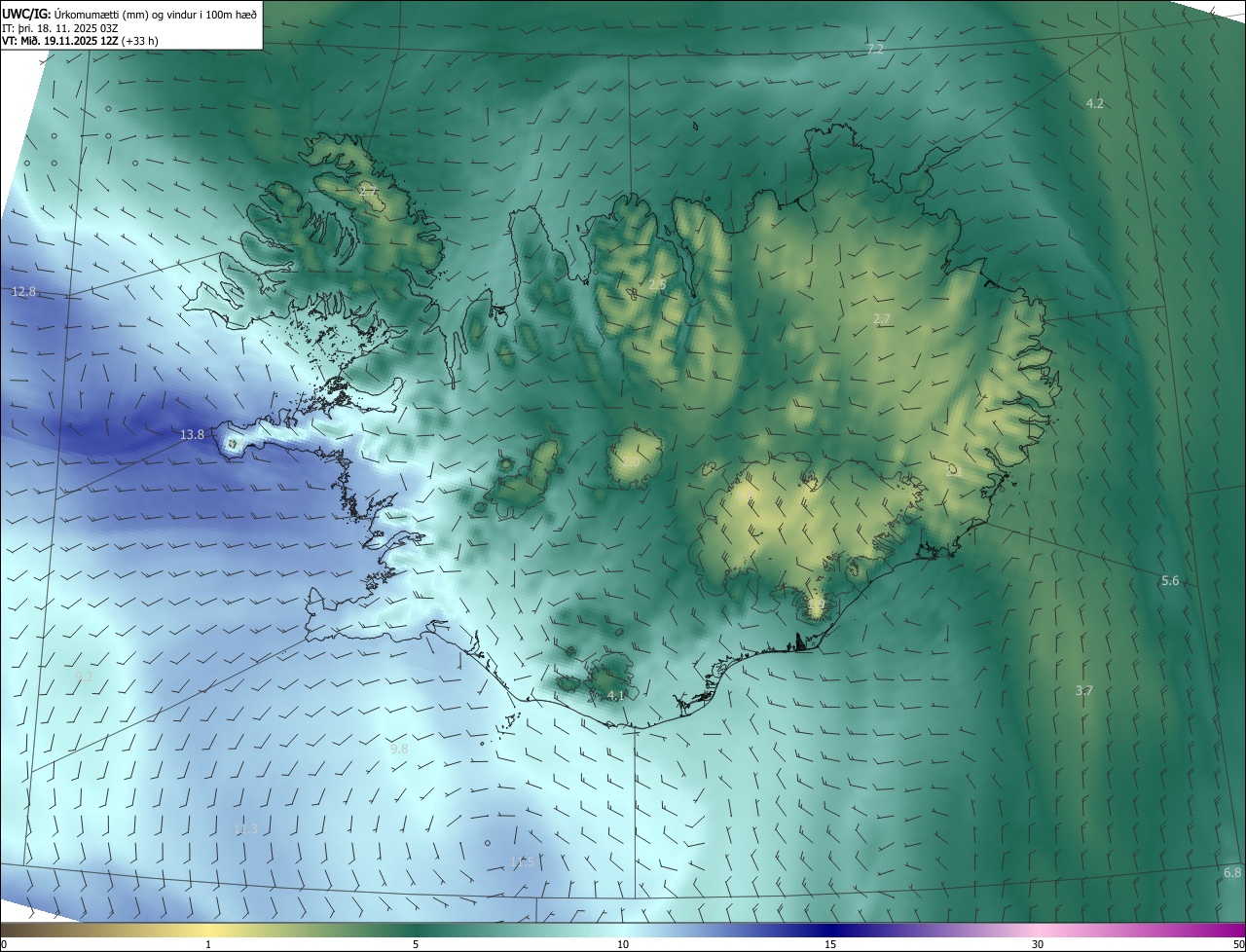Click the 4.2 value in the northeast corner
The image size is (1246, 952).
coord(1095,103)
